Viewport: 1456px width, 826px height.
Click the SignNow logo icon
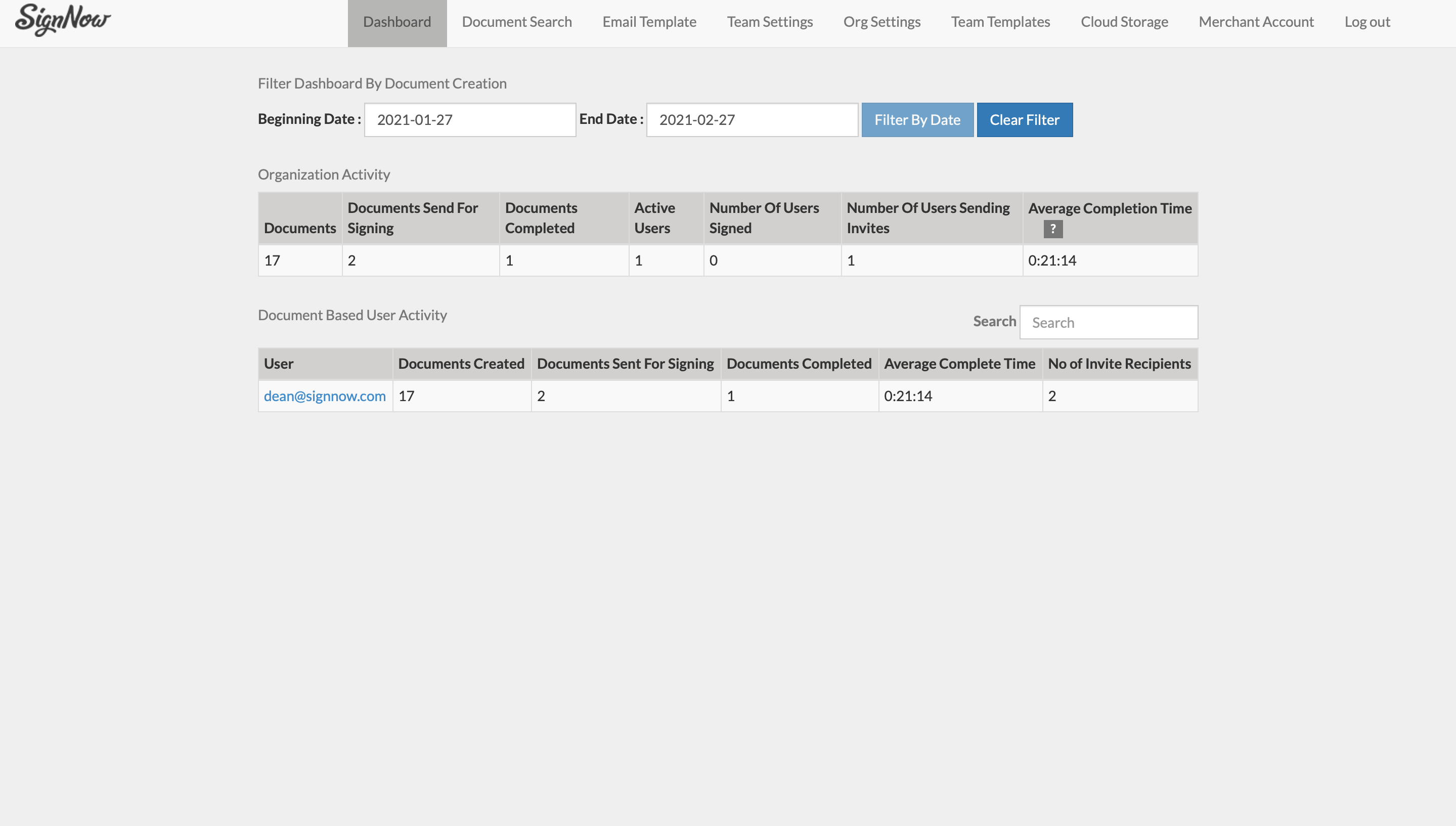click(x=63, y=19)
